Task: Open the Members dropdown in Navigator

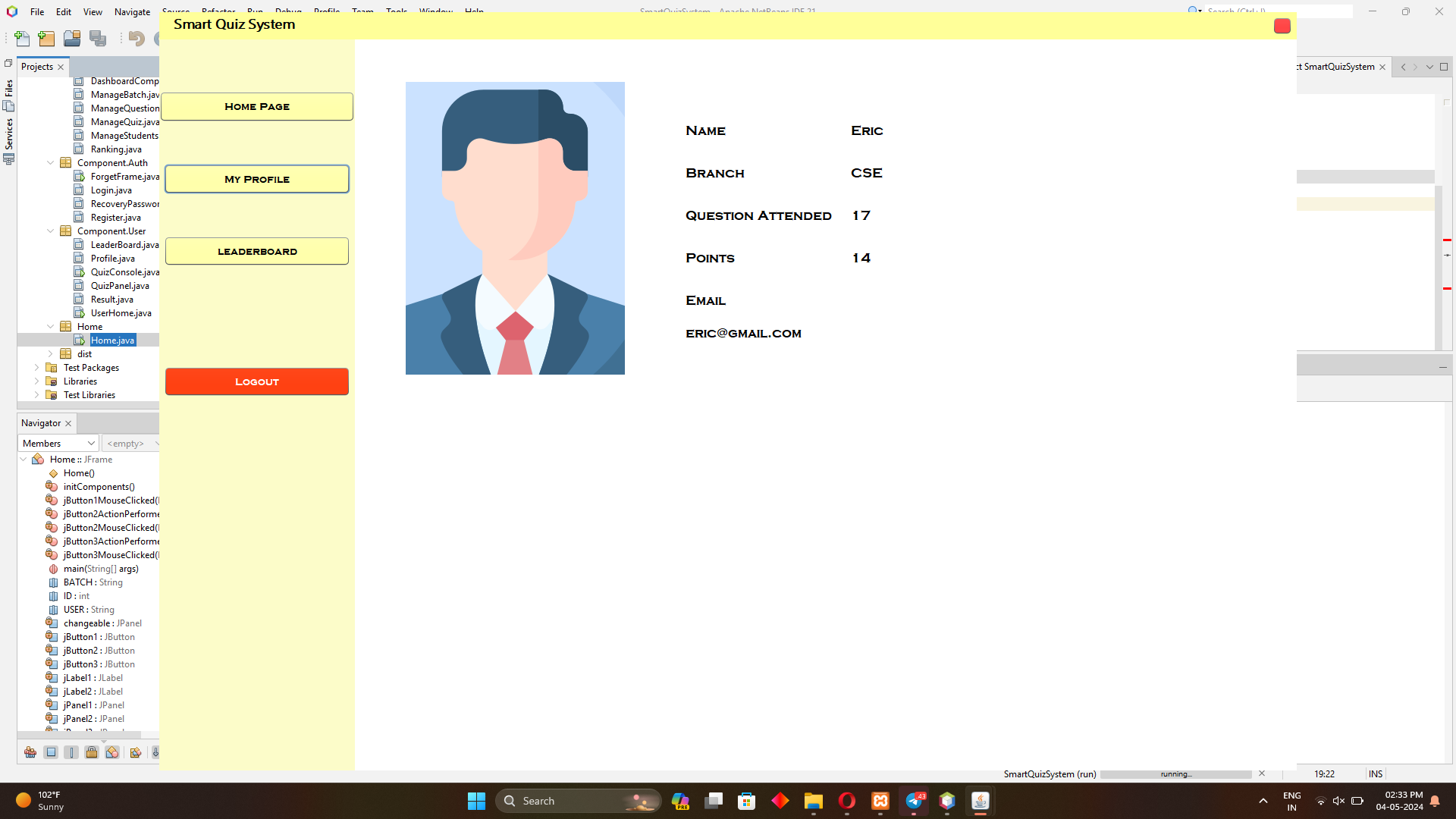Action: 58,444
